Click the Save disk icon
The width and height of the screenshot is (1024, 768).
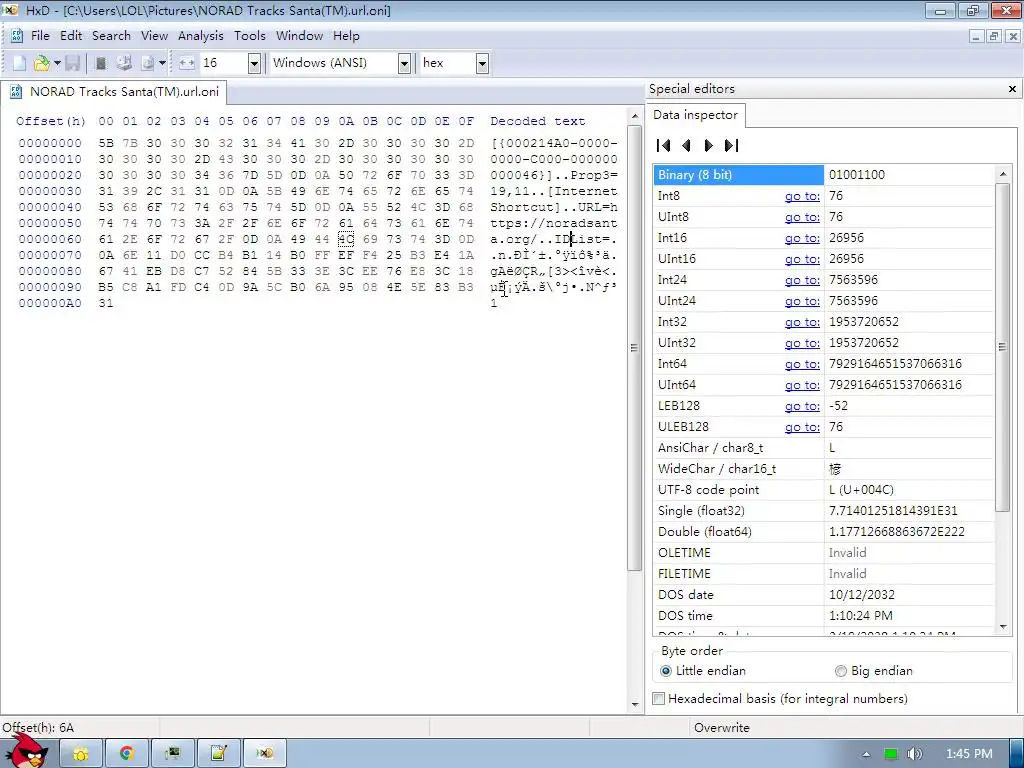coord(72,63)
